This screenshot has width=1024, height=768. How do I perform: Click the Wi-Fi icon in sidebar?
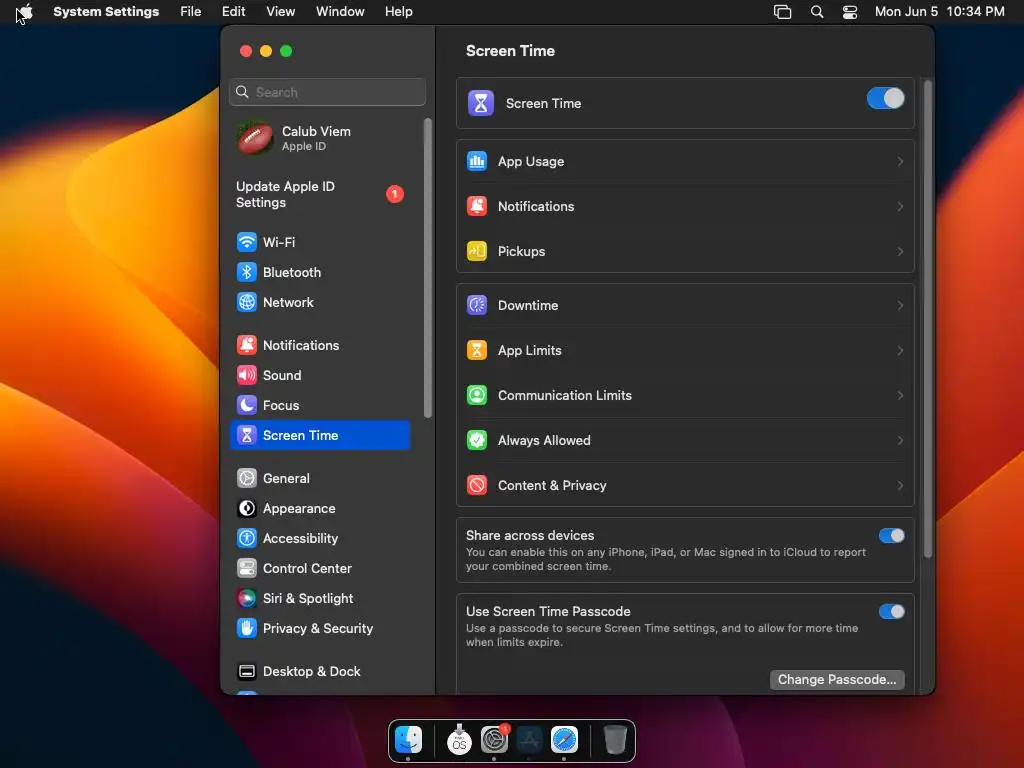click(246, 242)
